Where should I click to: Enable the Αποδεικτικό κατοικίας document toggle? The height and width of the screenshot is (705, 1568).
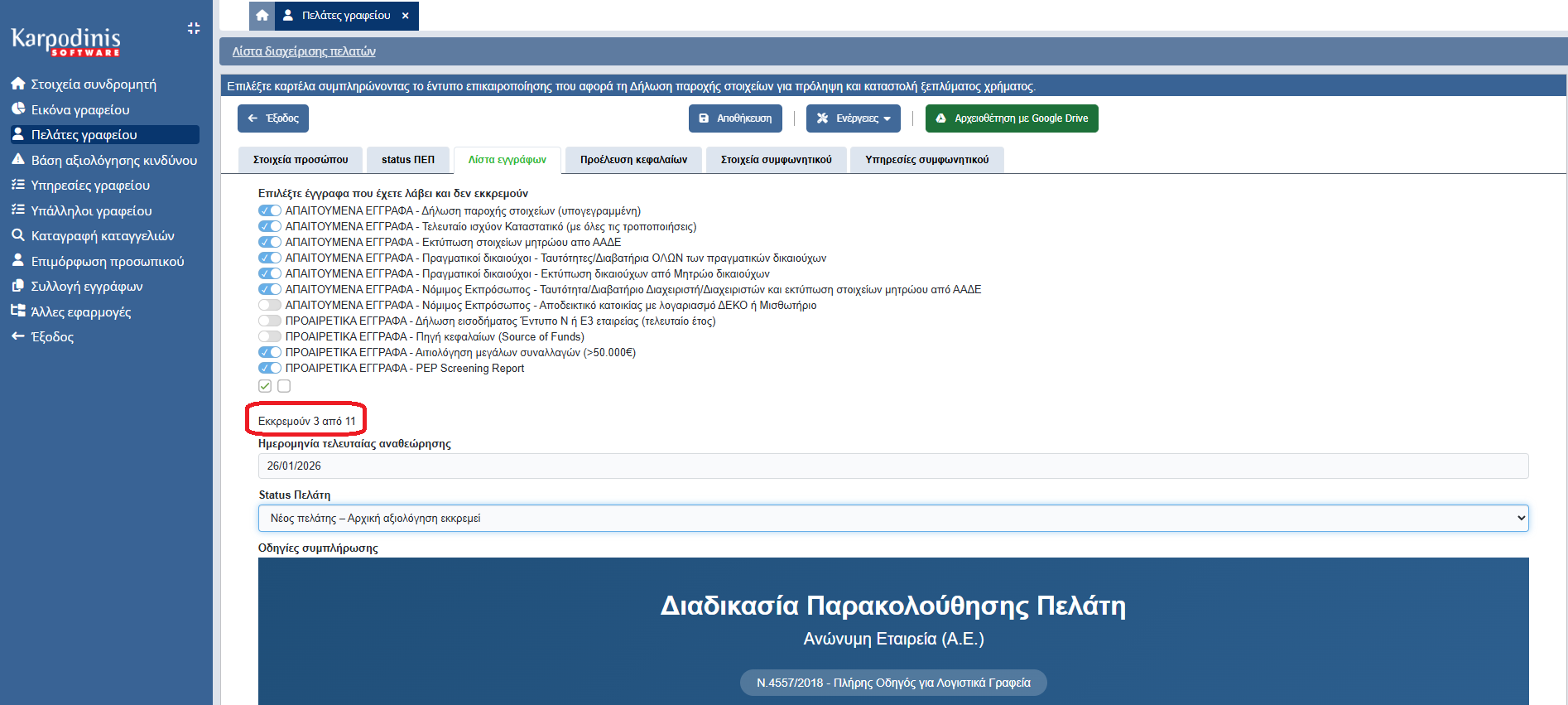(270, 305)
